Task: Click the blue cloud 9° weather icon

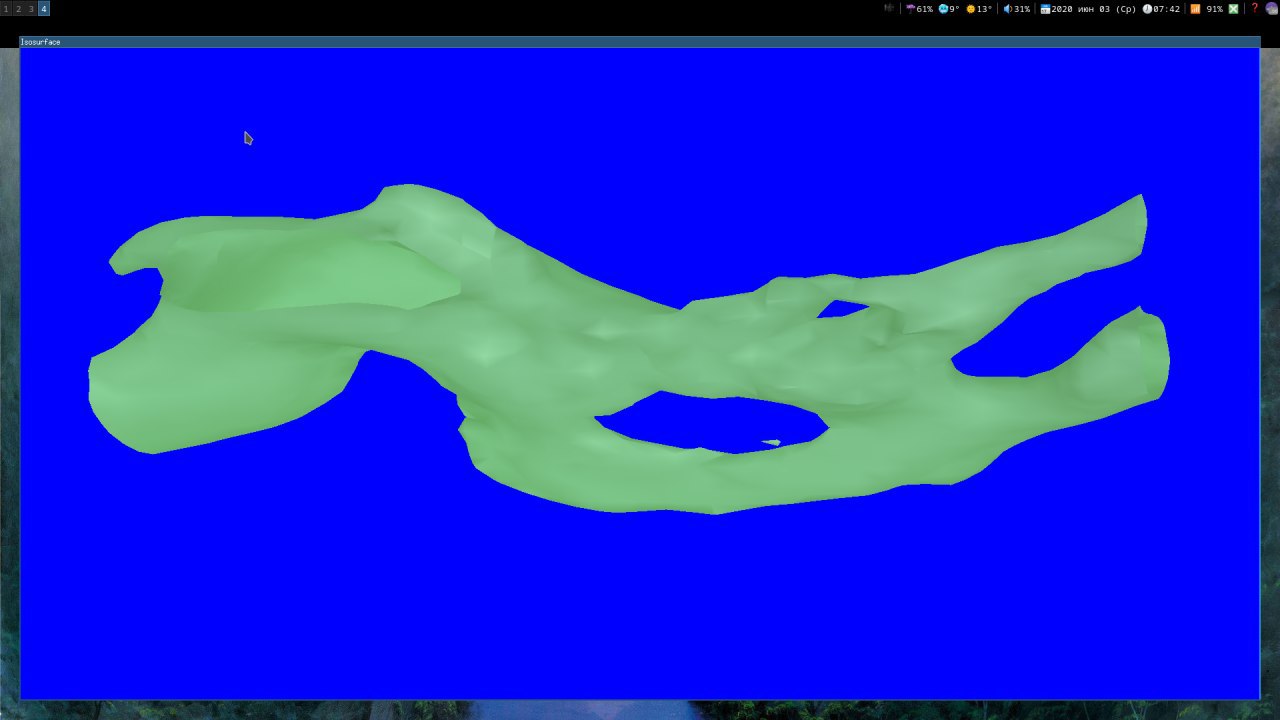Action: (943, 8)
